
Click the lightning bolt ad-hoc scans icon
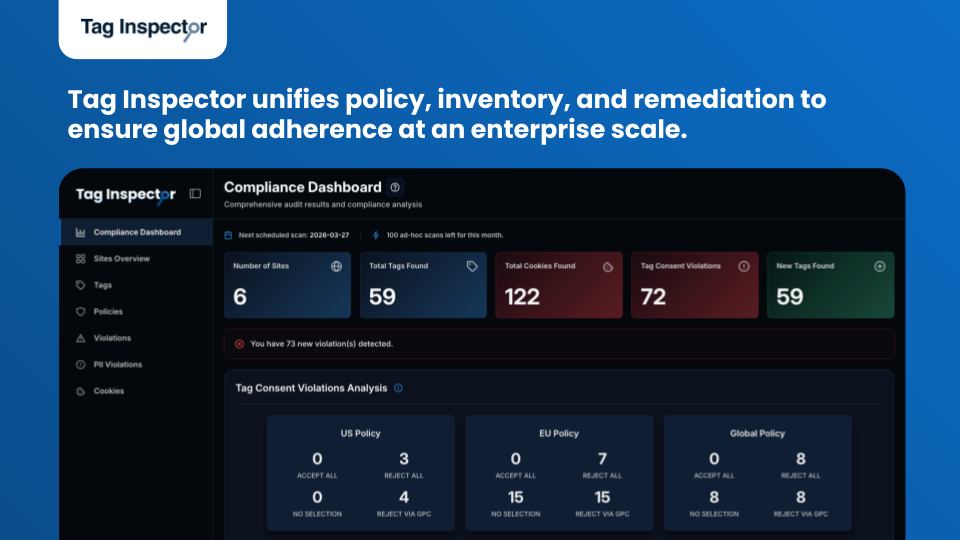[376, 235]
